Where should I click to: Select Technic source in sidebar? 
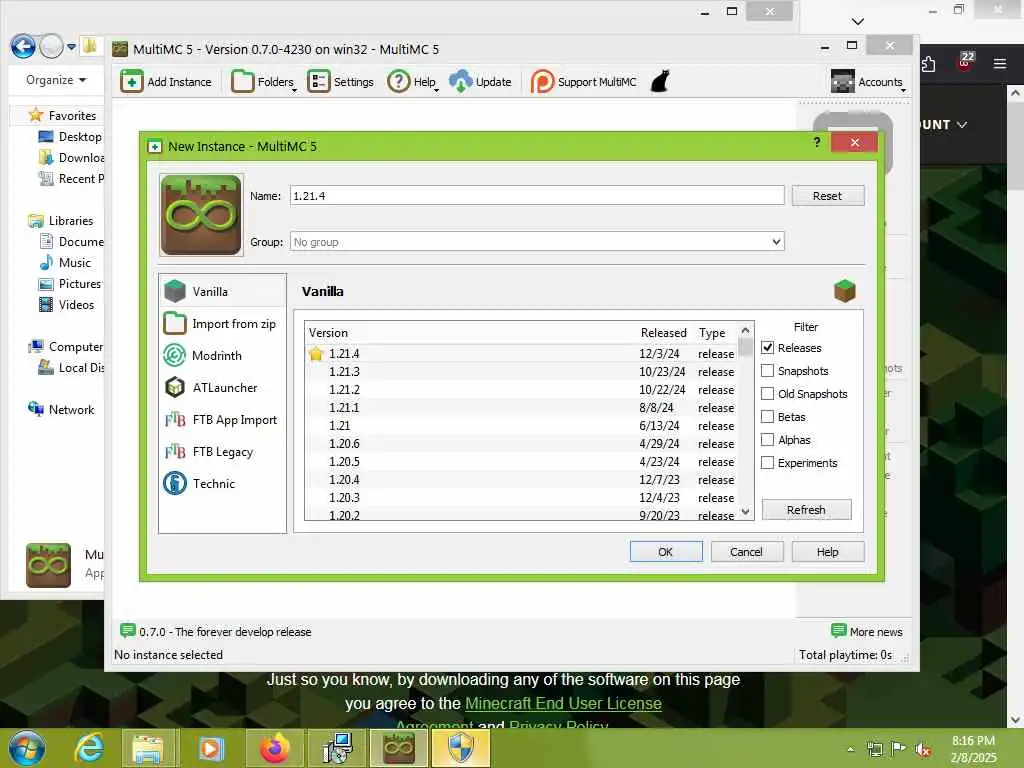pyautogui.click(x=222, y=483)
